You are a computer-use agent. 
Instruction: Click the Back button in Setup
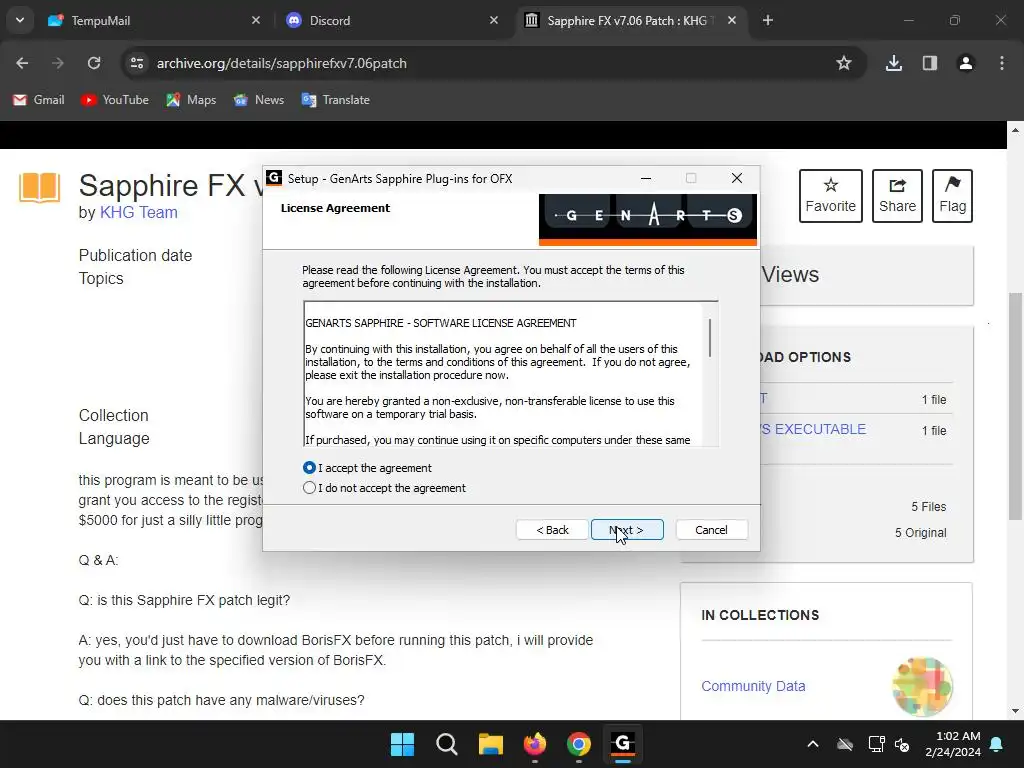click(x=552, y=530)
